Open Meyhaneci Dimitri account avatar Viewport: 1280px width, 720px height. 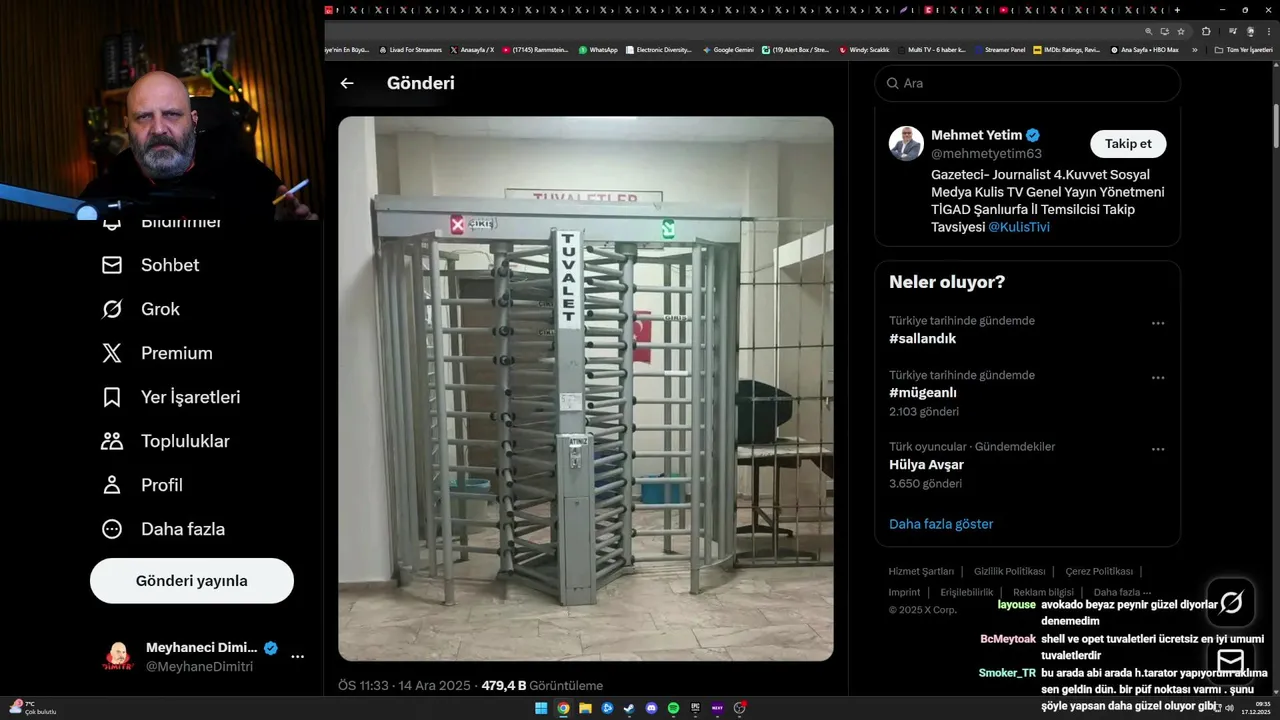click(x=118, y=657)
